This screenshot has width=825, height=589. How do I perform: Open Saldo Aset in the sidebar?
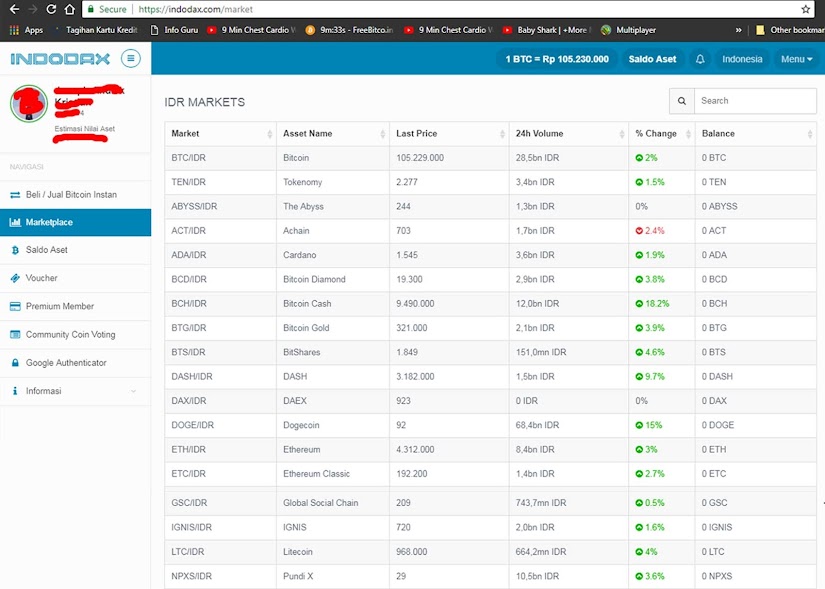coord(75,250)
